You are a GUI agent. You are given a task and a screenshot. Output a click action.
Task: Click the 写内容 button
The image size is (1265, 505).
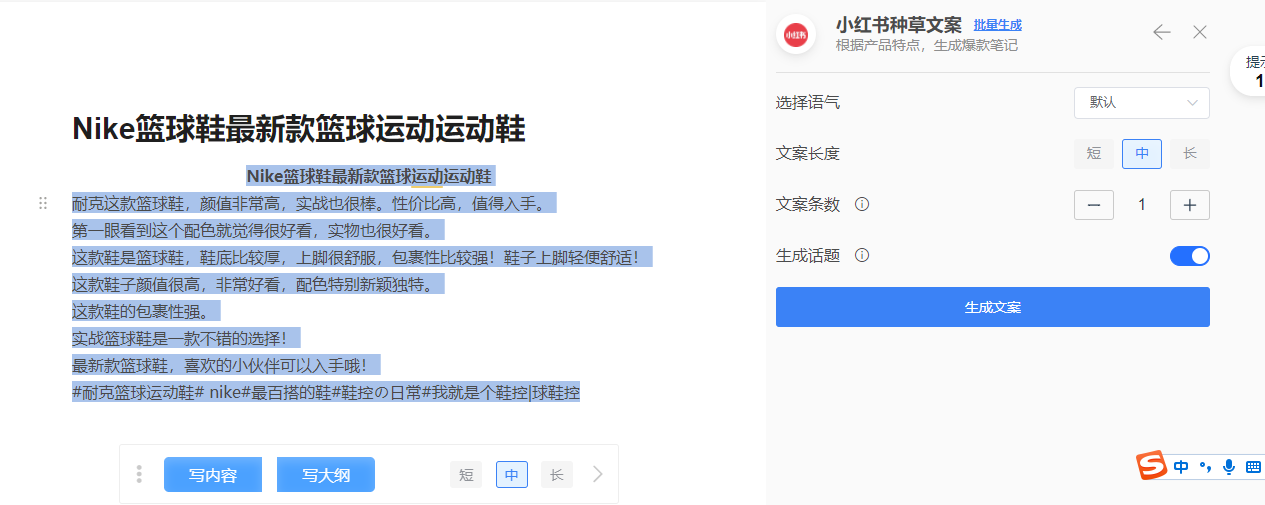pos(213,475)
